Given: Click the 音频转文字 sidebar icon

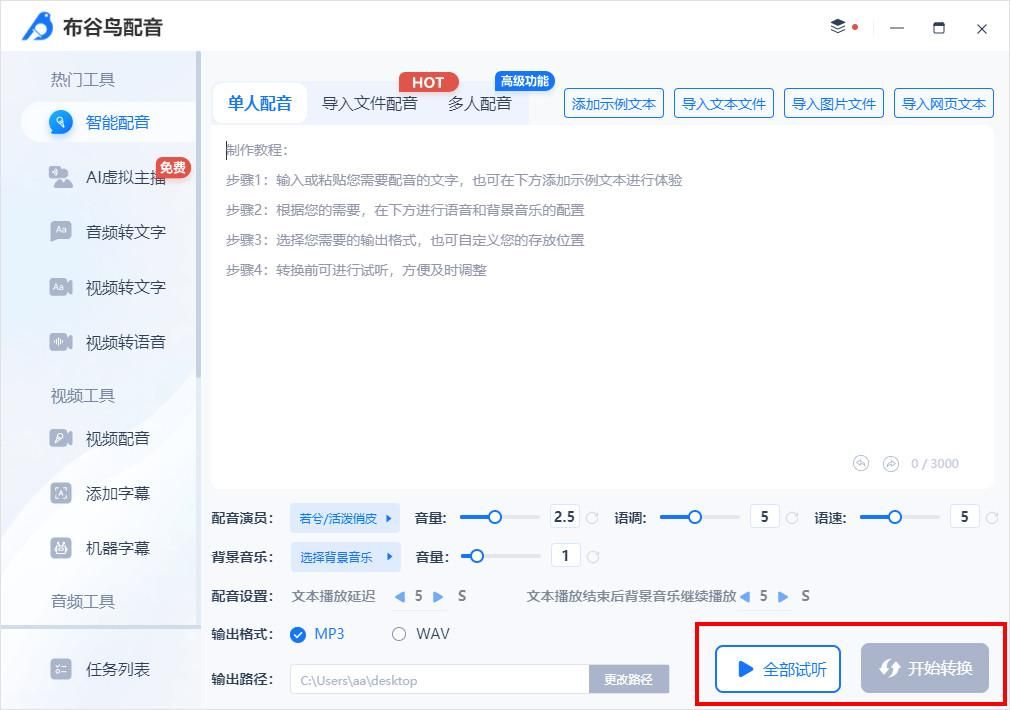Looking at the screenshot, I should (61, 231).
